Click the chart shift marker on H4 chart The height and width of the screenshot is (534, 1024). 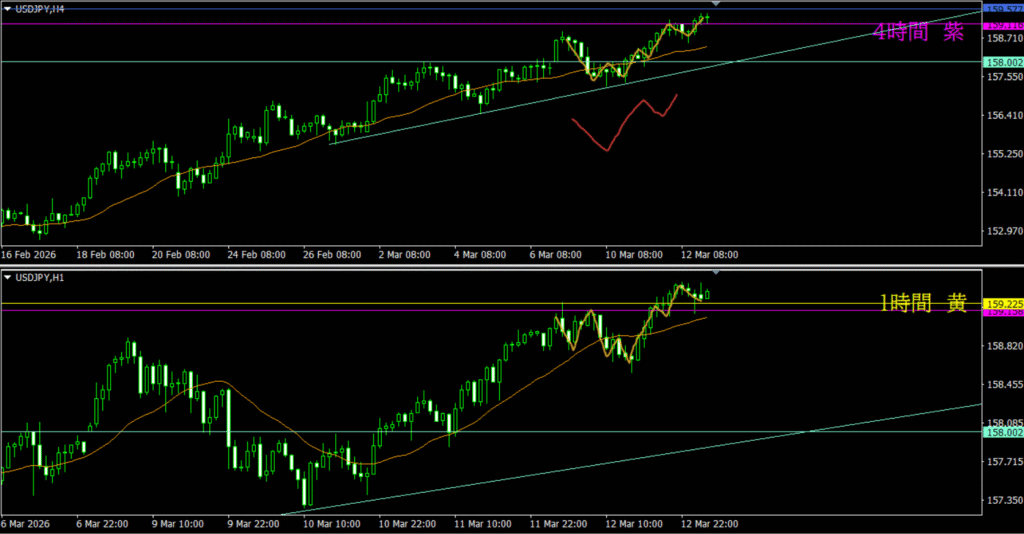(715, 6)
